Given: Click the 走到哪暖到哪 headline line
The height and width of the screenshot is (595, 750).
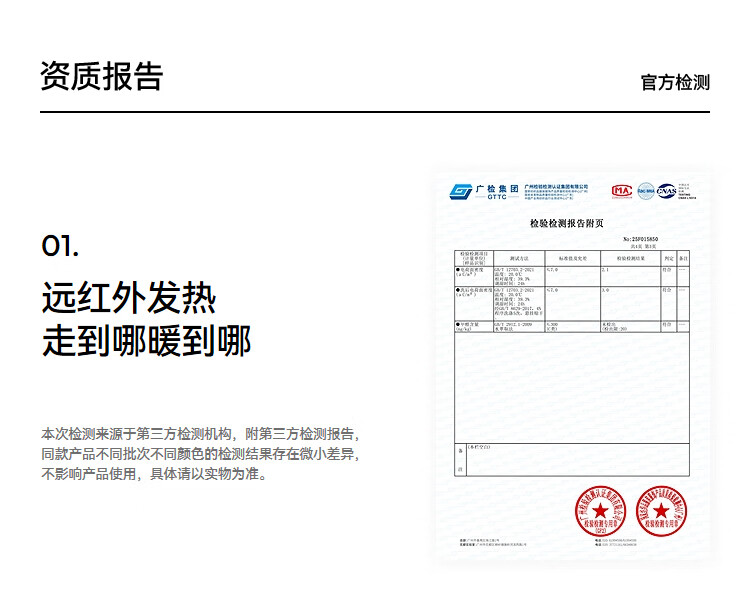Looking at the screenshot, I should 146,341.
